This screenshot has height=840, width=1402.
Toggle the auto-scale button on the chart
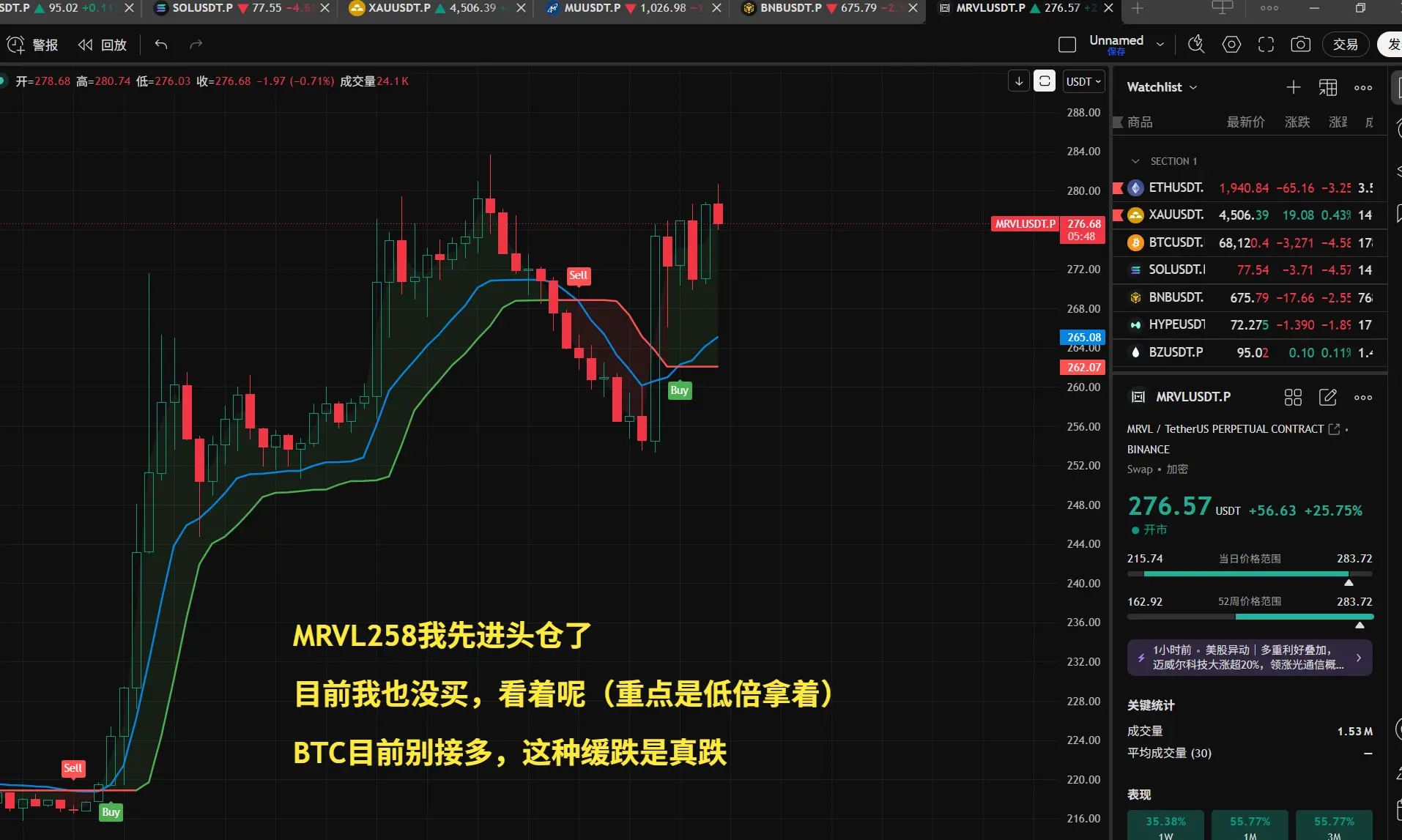(x=1045, y=81)
